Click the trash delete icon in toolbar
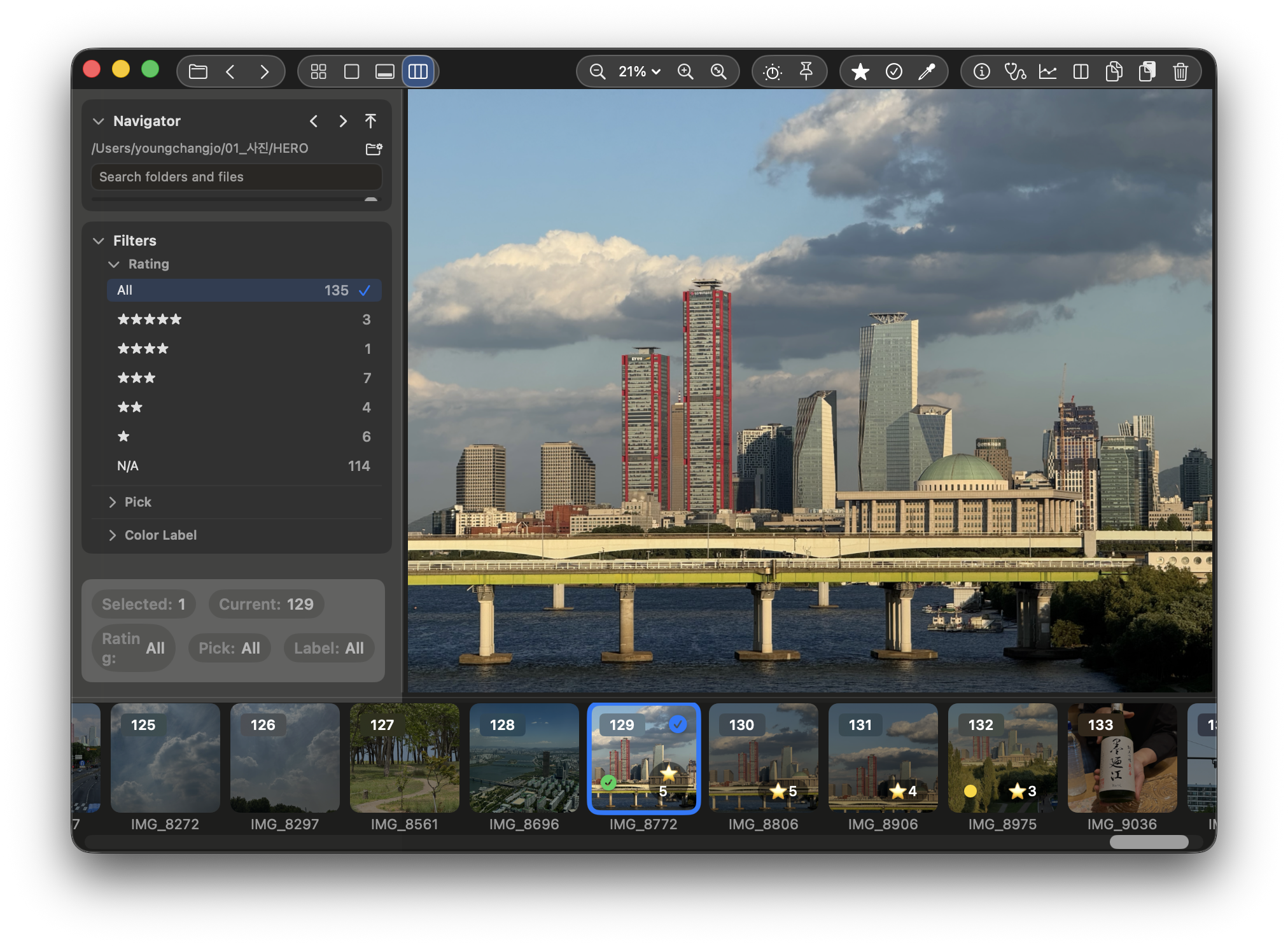This screenshot has width=1288, height=947. click(1180, 71)
